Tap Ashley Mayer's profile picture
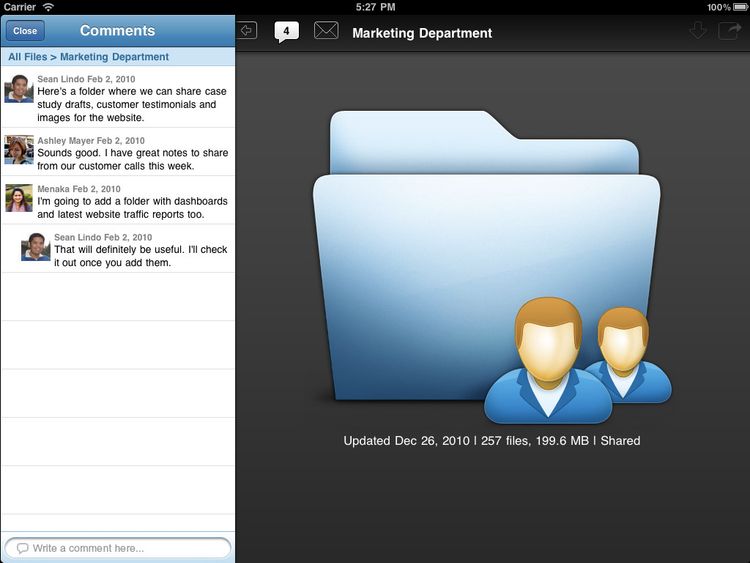Image resolution: width=750 pixels, height=563 pixels. [19, 149]
